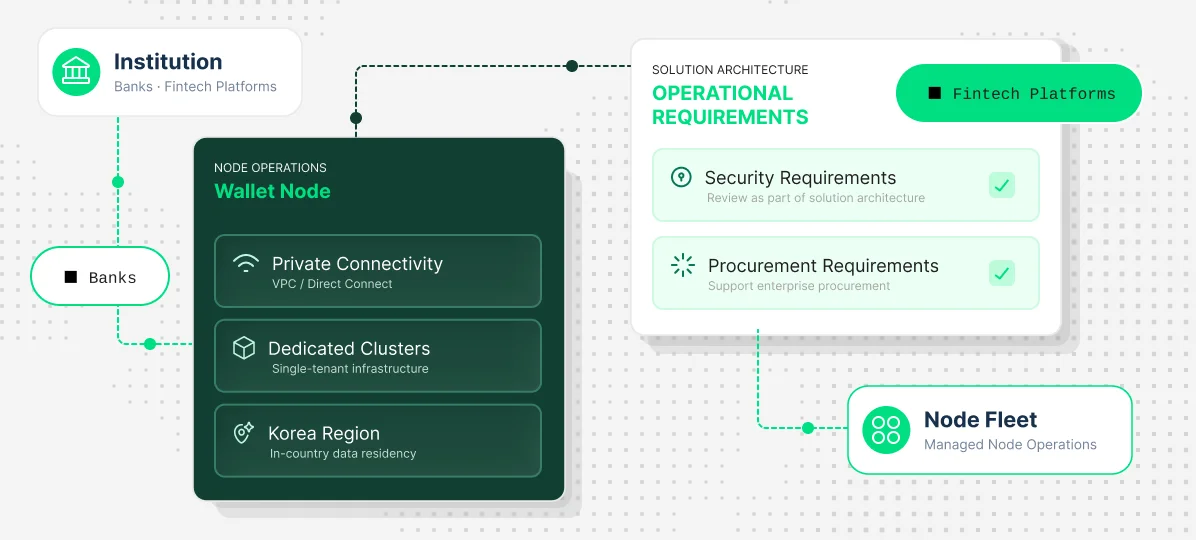This screenshot has height=540, width=1196.
Task: Click the Security Requirements title text
Action: (x=800, y=178)
